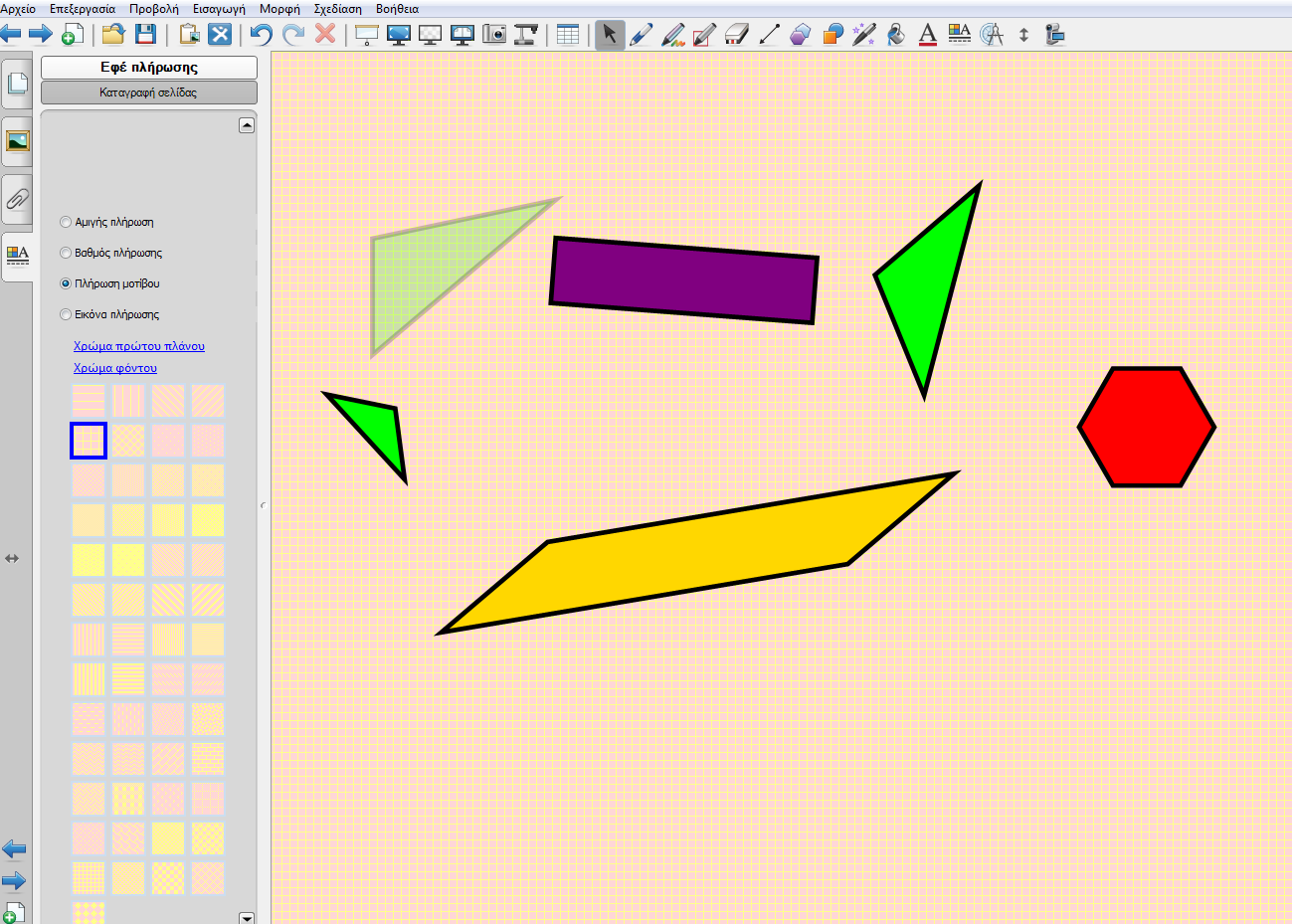1292x924 pixels.
Task: Open the Προβολή menu
Action: click(x=154, y=9)
